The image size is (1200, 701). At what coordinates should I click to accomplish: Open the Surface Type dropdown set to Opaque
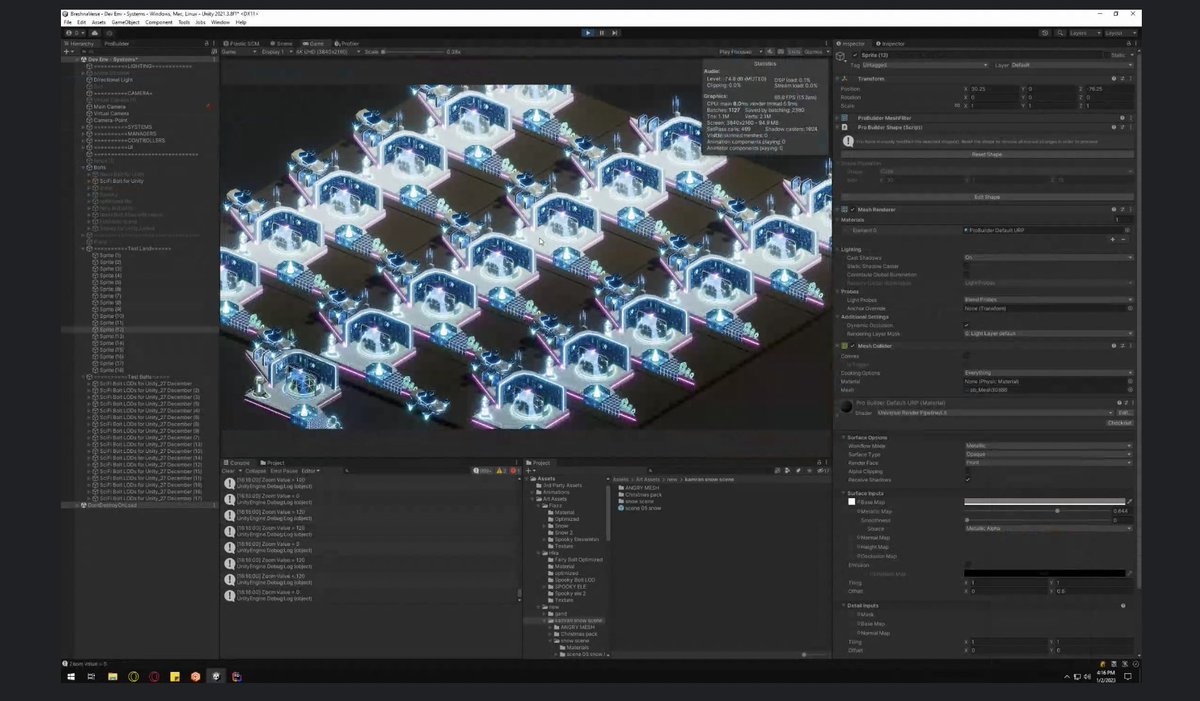(x=1048, y=454)
